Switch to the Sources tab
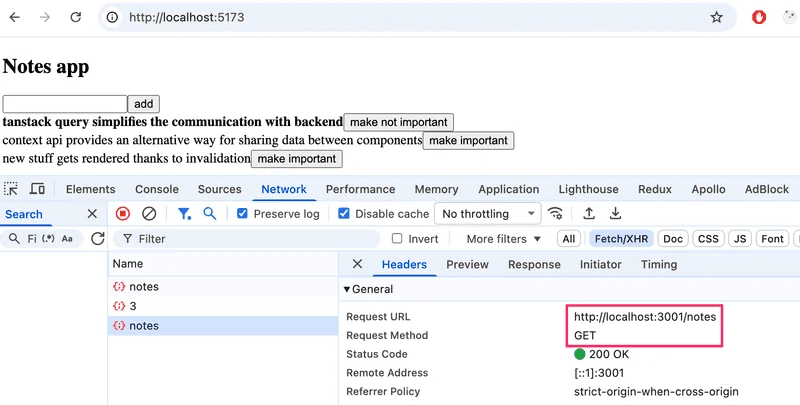The image size is (800, 405). coord(219,189)
